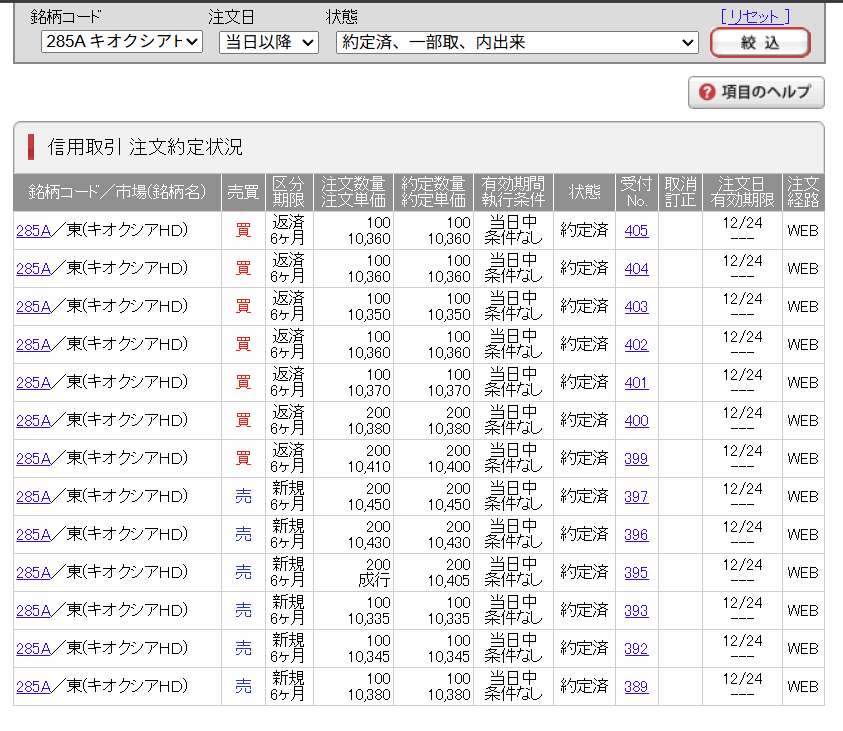Click 285A link in the 成行 order row
The image size is (843, 731).
pos(33,573)
